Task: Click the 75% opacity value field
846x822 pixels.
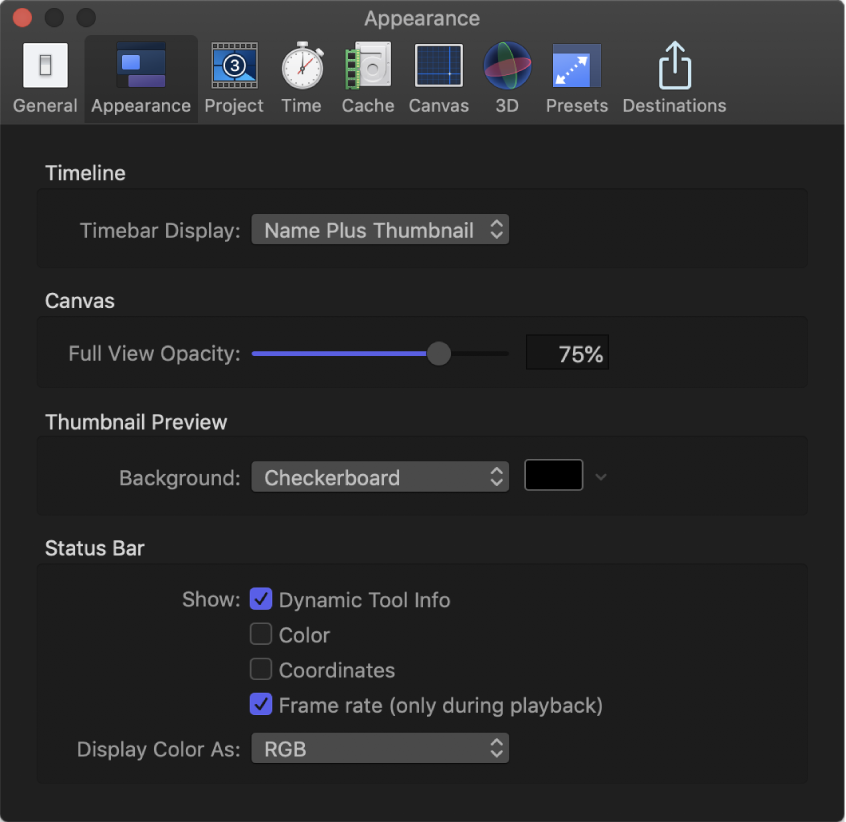Action: pyautogui.click(x=567, y=352)
